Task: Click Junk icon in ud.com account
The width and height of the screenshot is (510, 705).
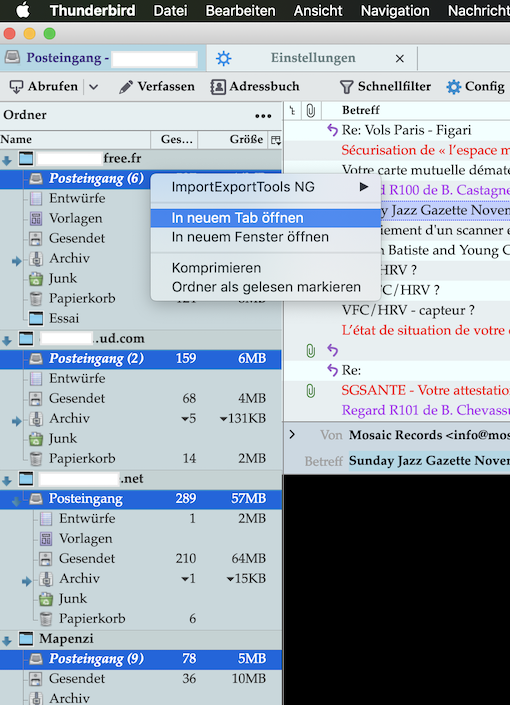Action: coord(36,439)
